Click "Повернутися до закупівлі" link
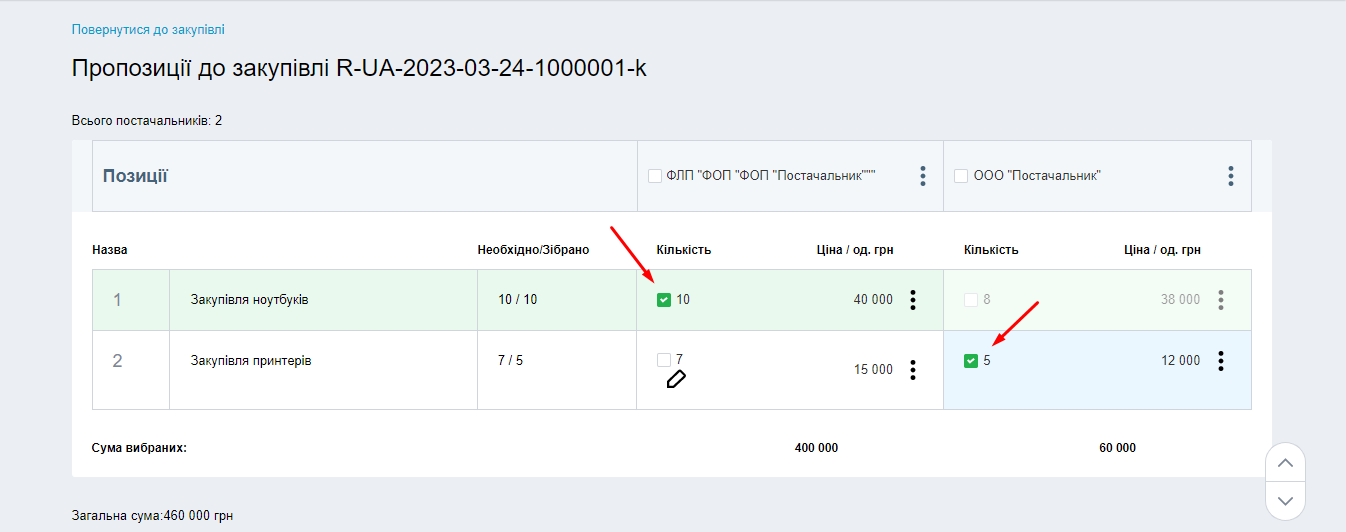The width and height of the screenshot is (1346, 532). pos(155,30)
